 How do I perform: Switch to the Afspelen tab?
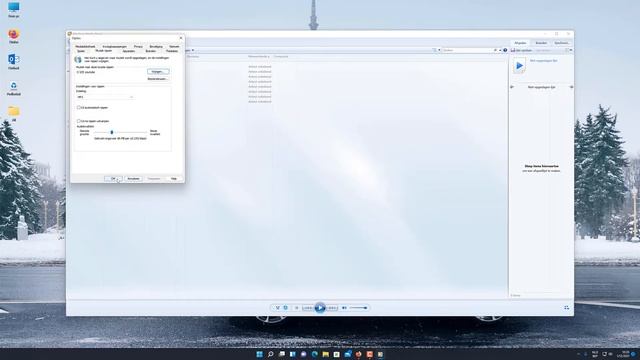point(520,43)
